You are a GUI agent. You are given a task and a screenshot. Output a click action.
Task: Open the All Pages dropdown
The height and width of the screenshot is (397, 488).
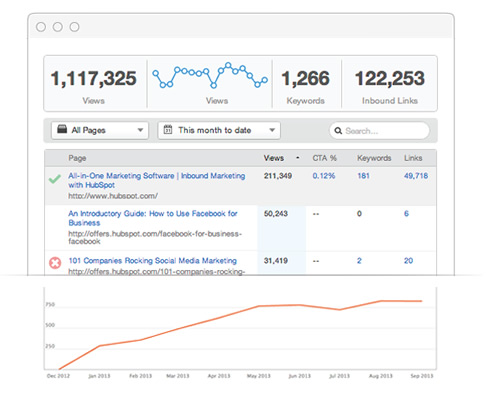click(100, 130)
